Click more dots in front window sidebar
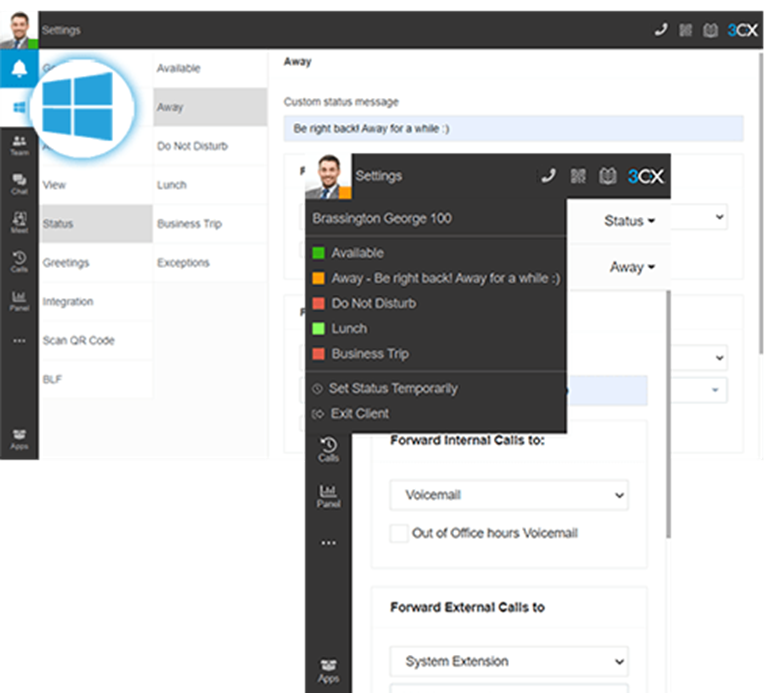Image resolution: width=768 pixels, height=693 pixels. (x=328, y=543)
